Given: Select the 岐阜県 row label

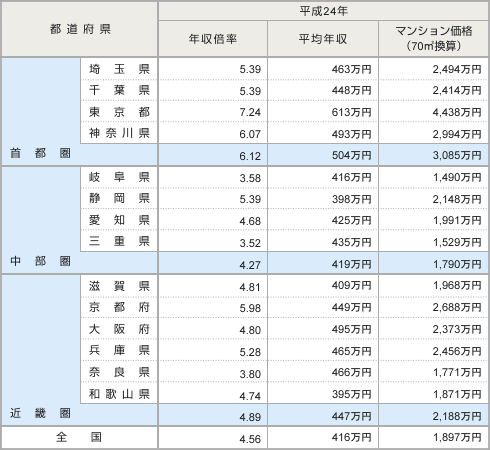Looking at the screenshot, I should click(x=119, y=177).
